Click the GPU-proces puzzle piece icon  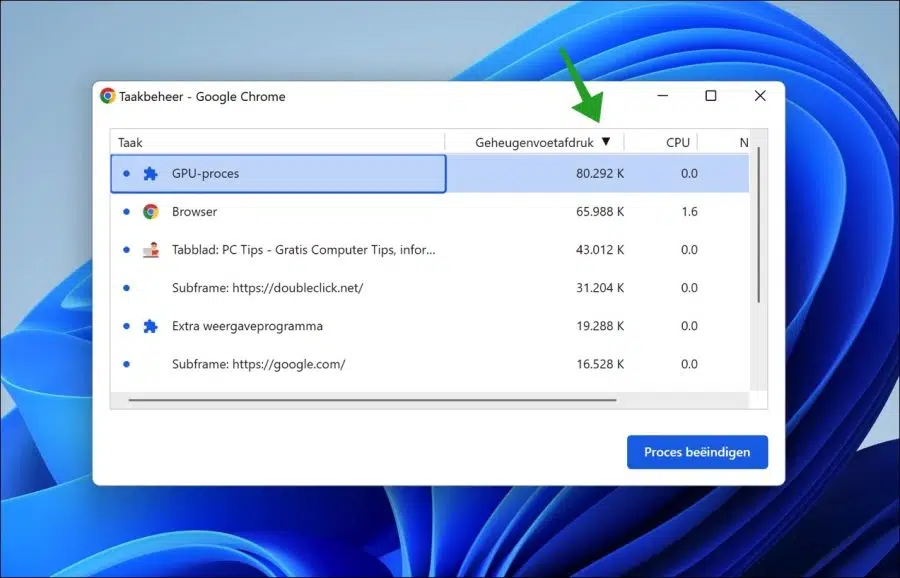coord(150,173)
